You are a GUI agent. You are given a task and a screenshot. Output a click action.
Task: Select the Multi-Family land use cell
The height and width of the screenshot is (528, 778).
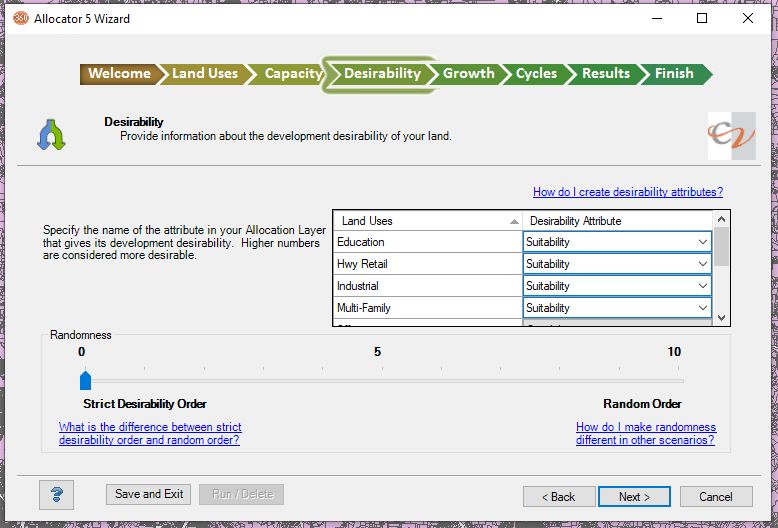428,308
